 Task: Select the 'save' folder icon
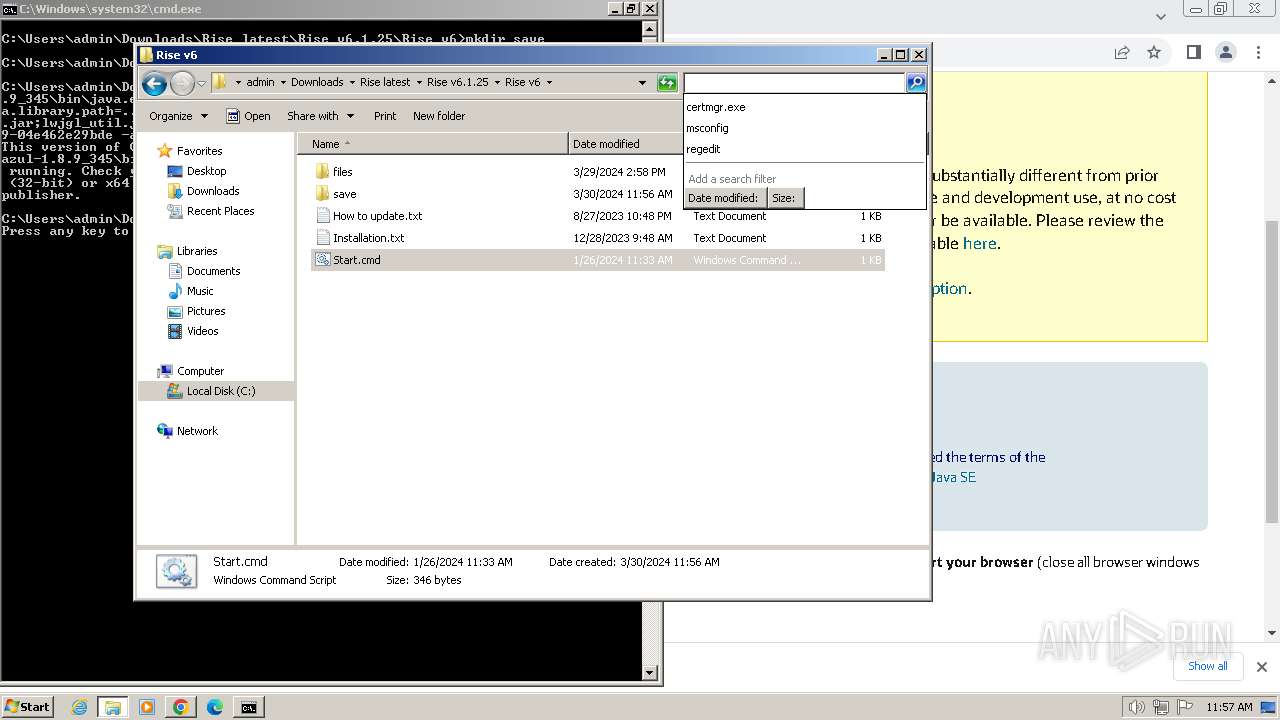click(x=322, y=194)
